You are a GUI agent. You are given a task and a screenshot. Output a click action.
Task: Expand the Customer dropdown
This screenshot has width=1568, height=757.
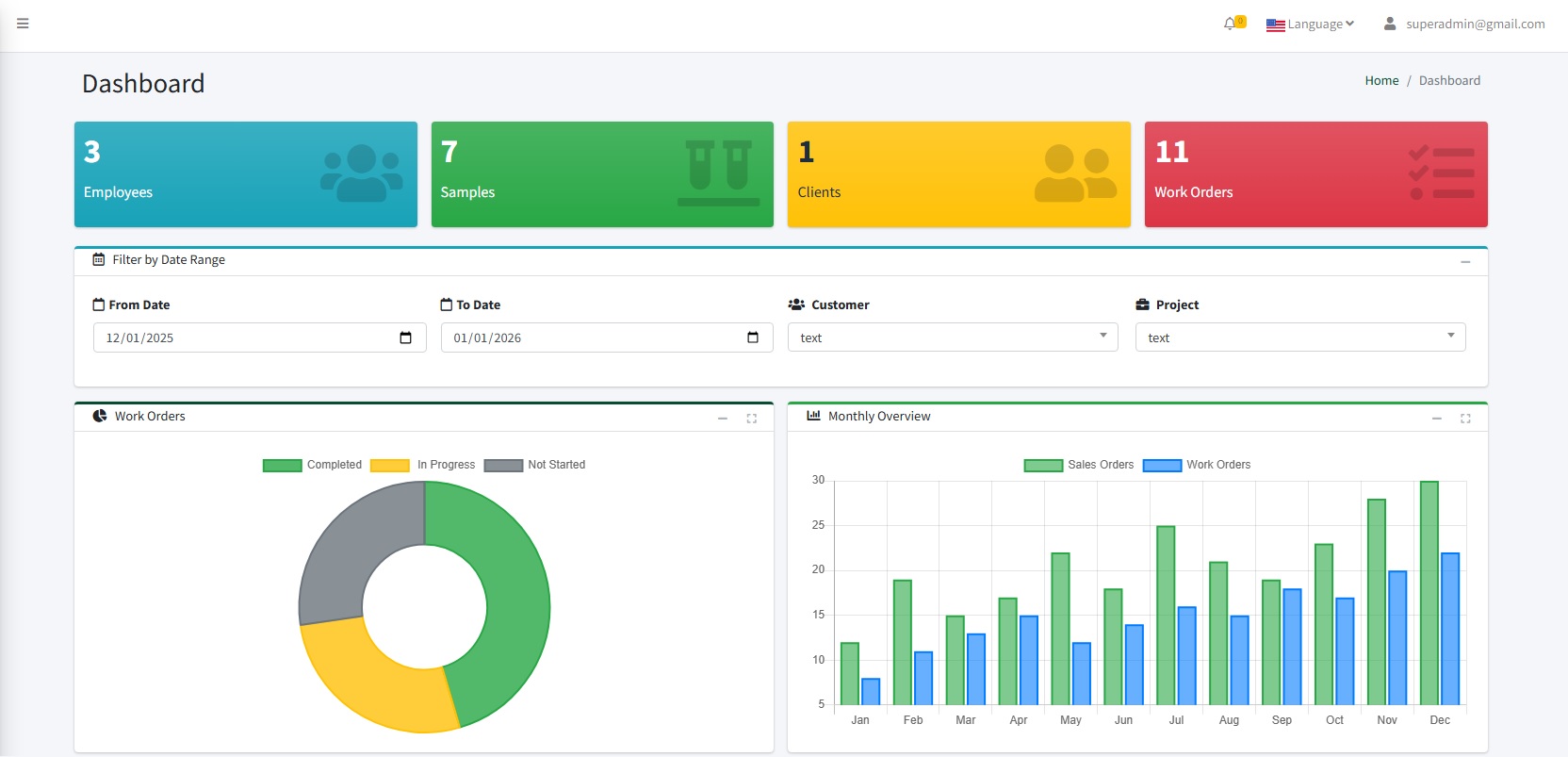point(952,337)
